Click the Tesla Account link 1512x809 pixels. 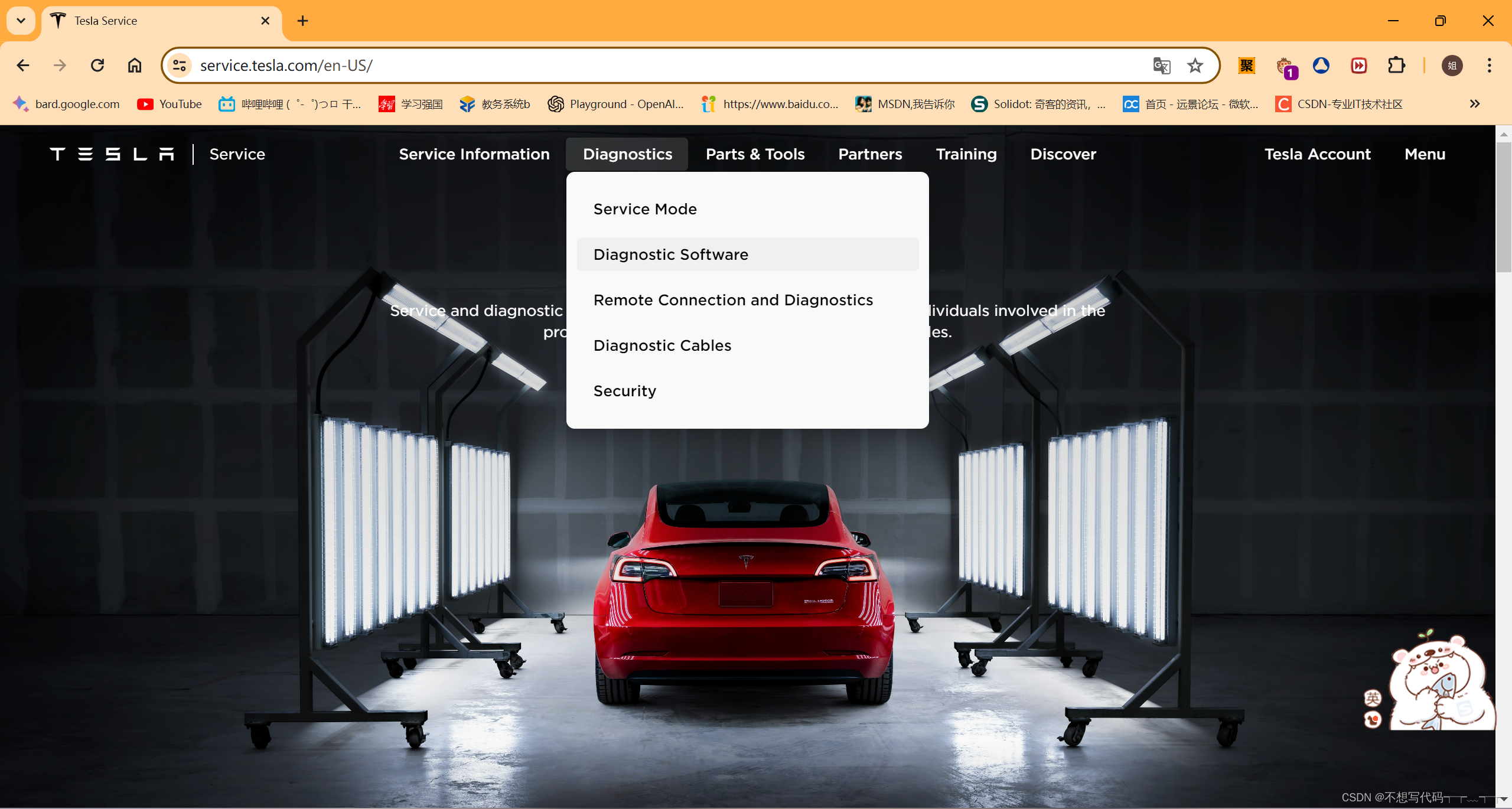coord(1317,154)
